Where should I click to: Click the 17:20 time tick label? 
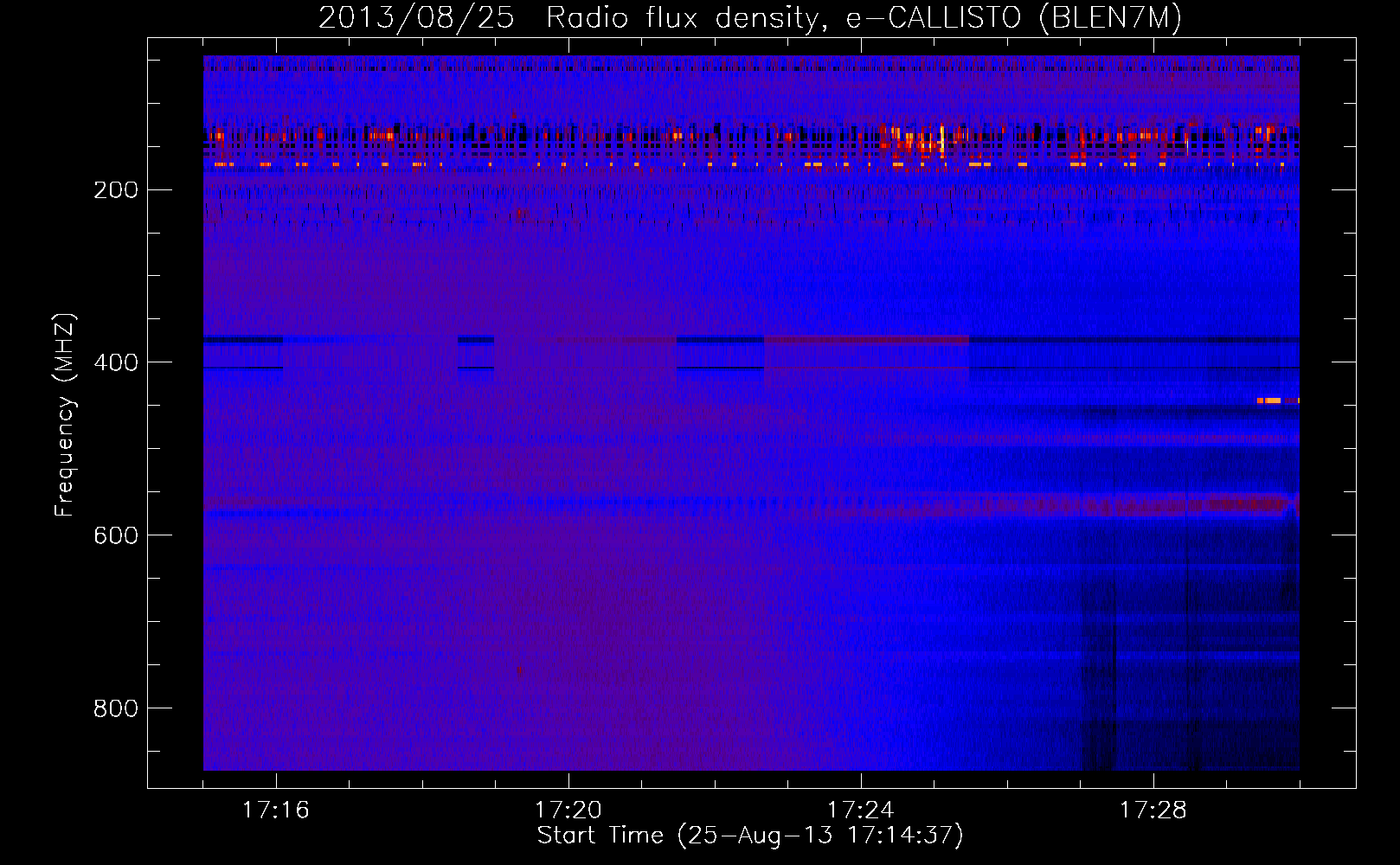click(x=568, y=810)
